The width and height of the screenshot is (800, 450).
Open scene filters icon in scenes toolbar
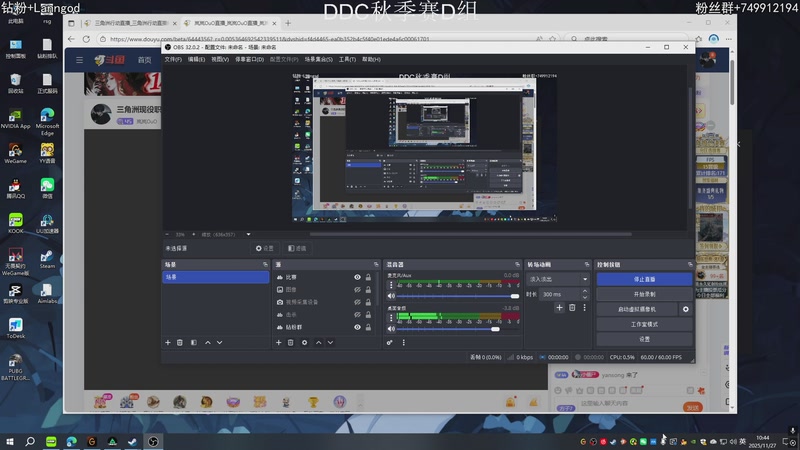193,342
